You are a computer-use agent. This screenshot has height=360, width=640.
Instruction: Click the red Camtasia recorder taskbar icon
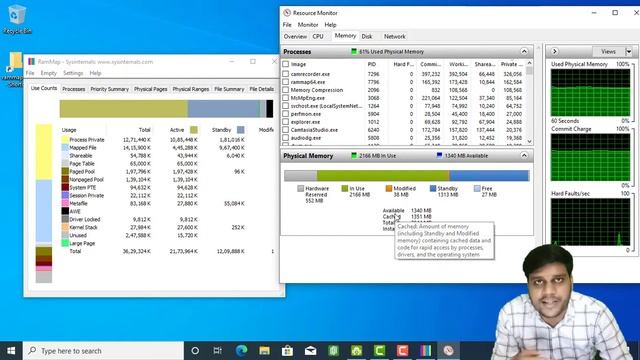coord(402,351)
